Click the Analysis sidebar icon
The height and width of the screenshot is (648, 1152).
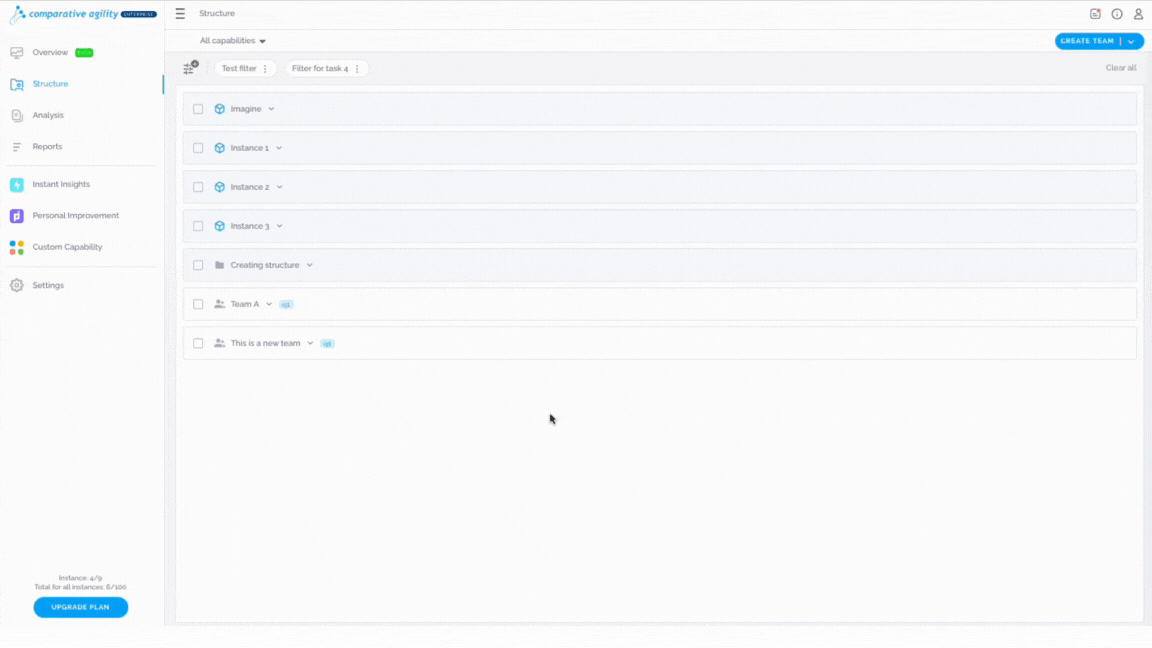(16, 115)
